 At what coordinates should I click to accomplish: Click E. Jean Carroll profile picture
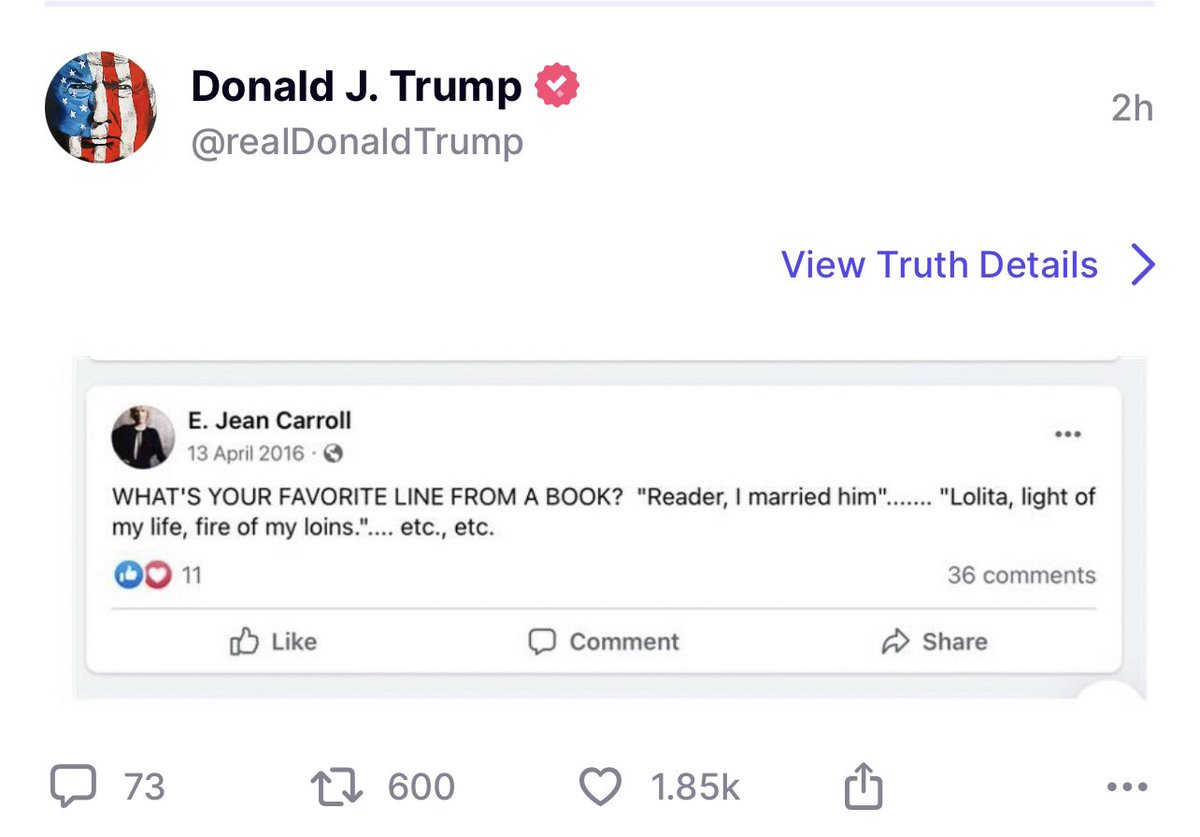point(143,437)
